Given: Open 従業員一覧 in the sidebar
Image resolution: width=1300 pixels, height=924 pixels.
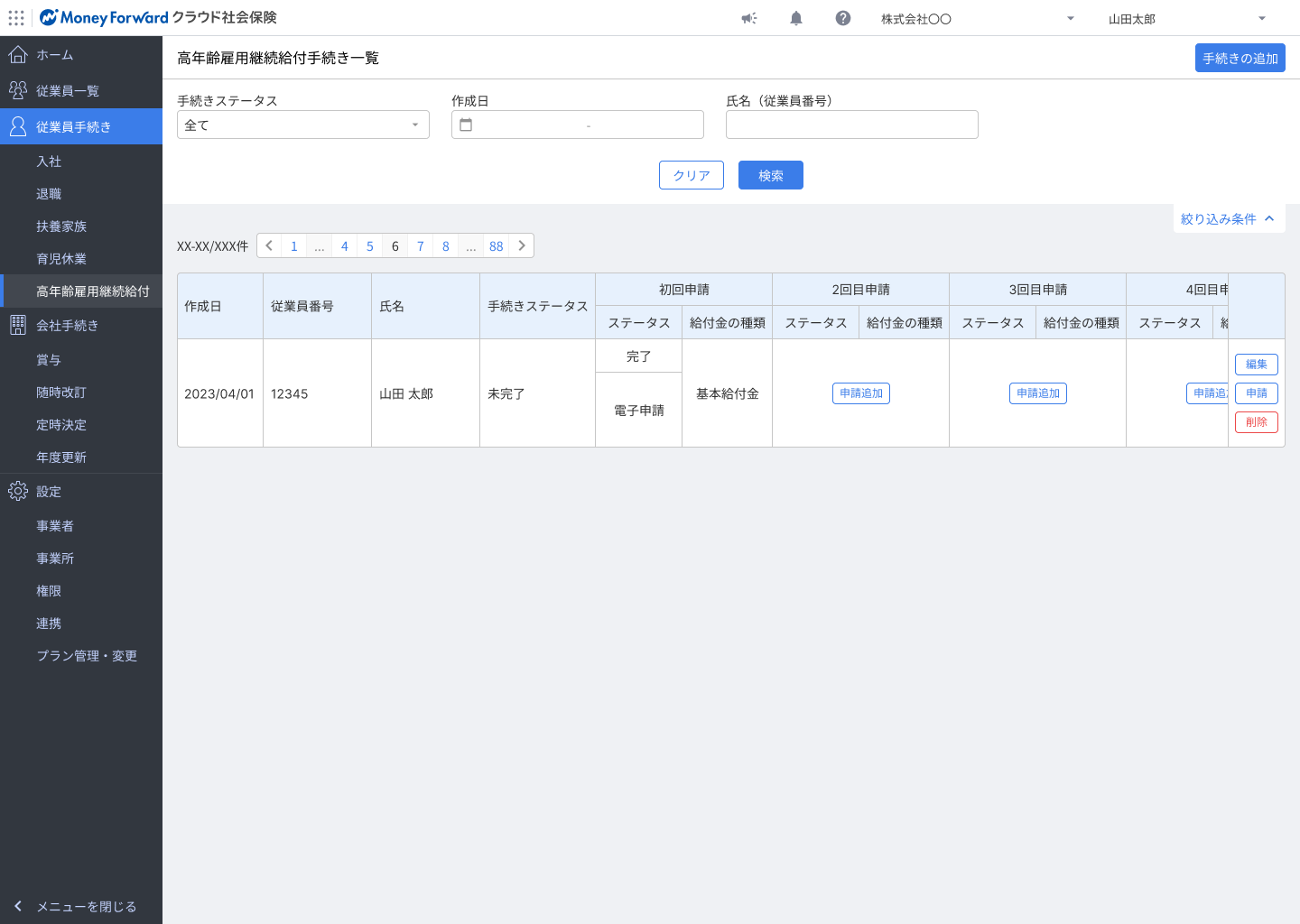Looking at the screenshot, I should click(x=81, y=90).
